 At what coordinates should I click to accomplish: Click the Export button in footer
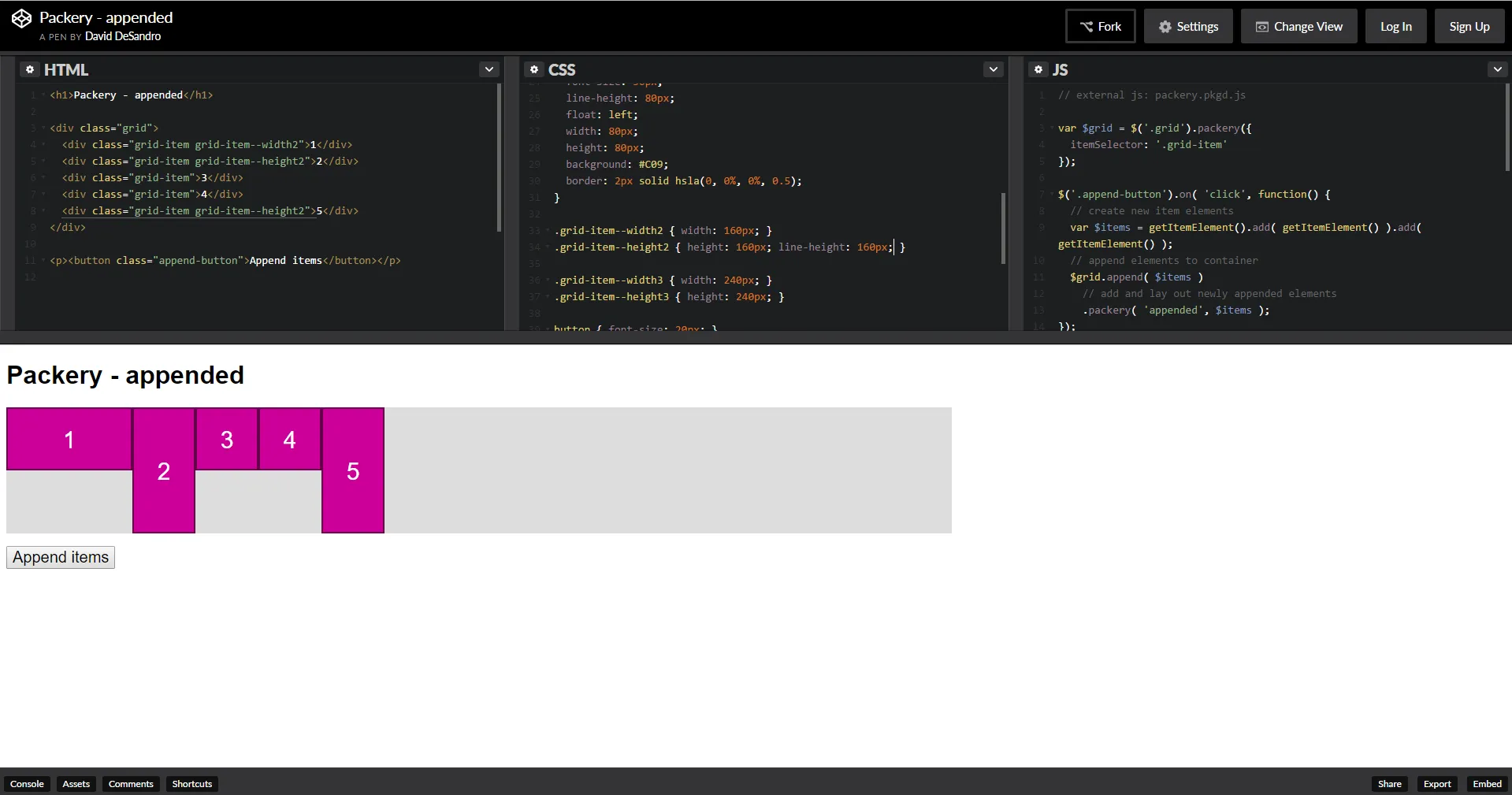click(x=1437, y=784)
